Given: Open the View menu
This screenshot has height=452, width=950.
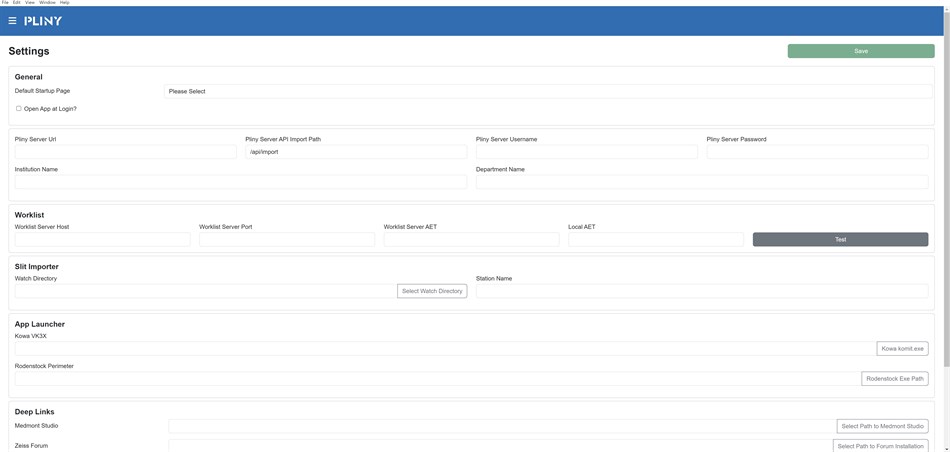Looking at the screenshot, I should click(x=30, y=2).
